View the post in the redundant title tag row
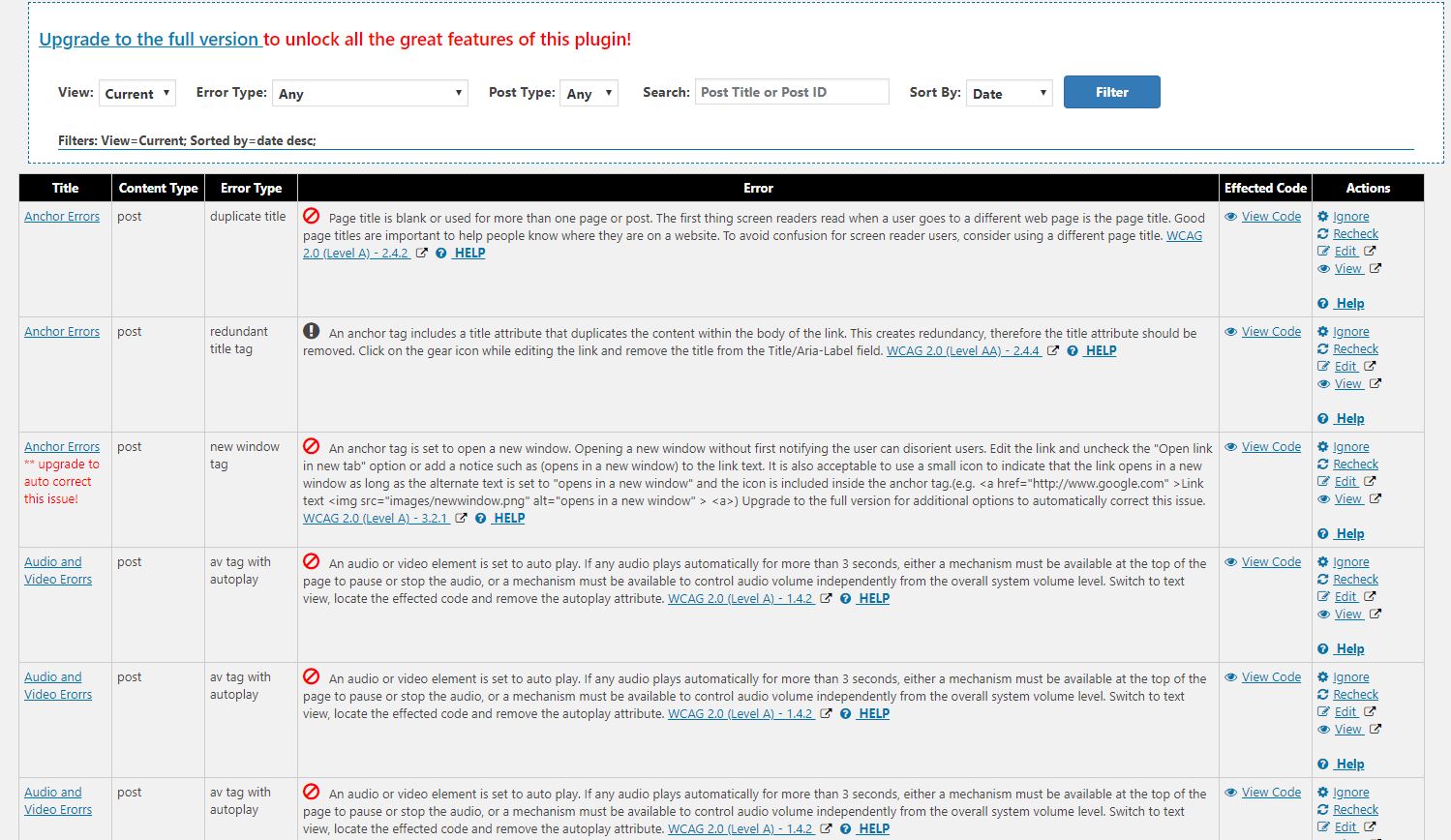 1348,384
